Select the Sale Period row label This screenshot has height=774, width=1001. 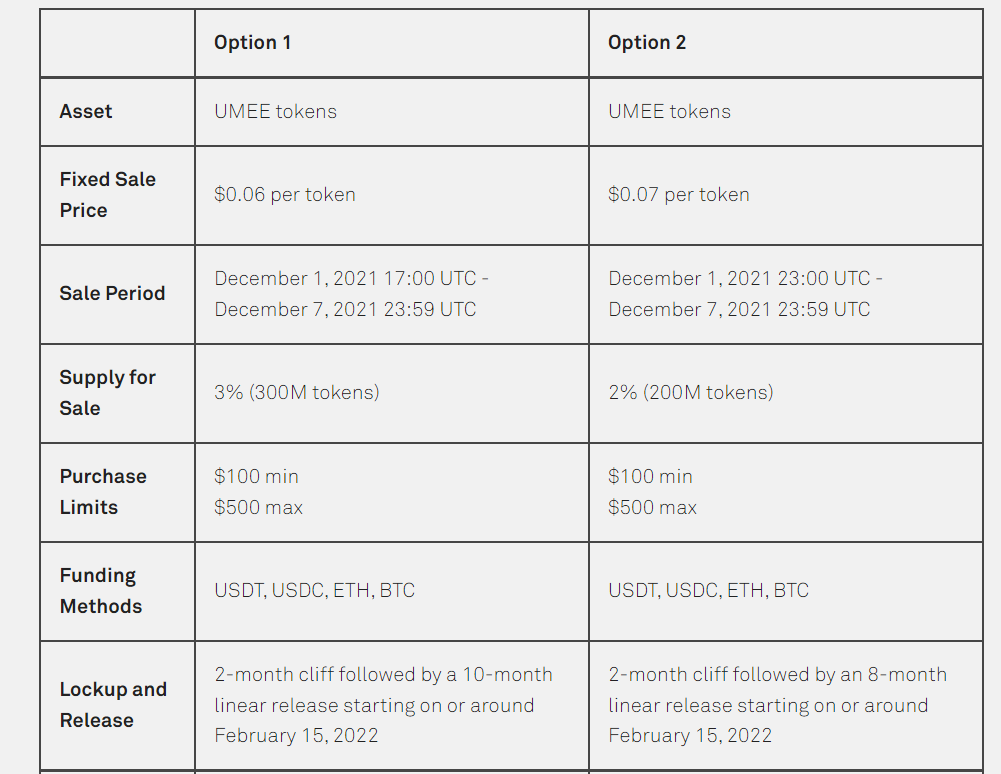point(112,294)
